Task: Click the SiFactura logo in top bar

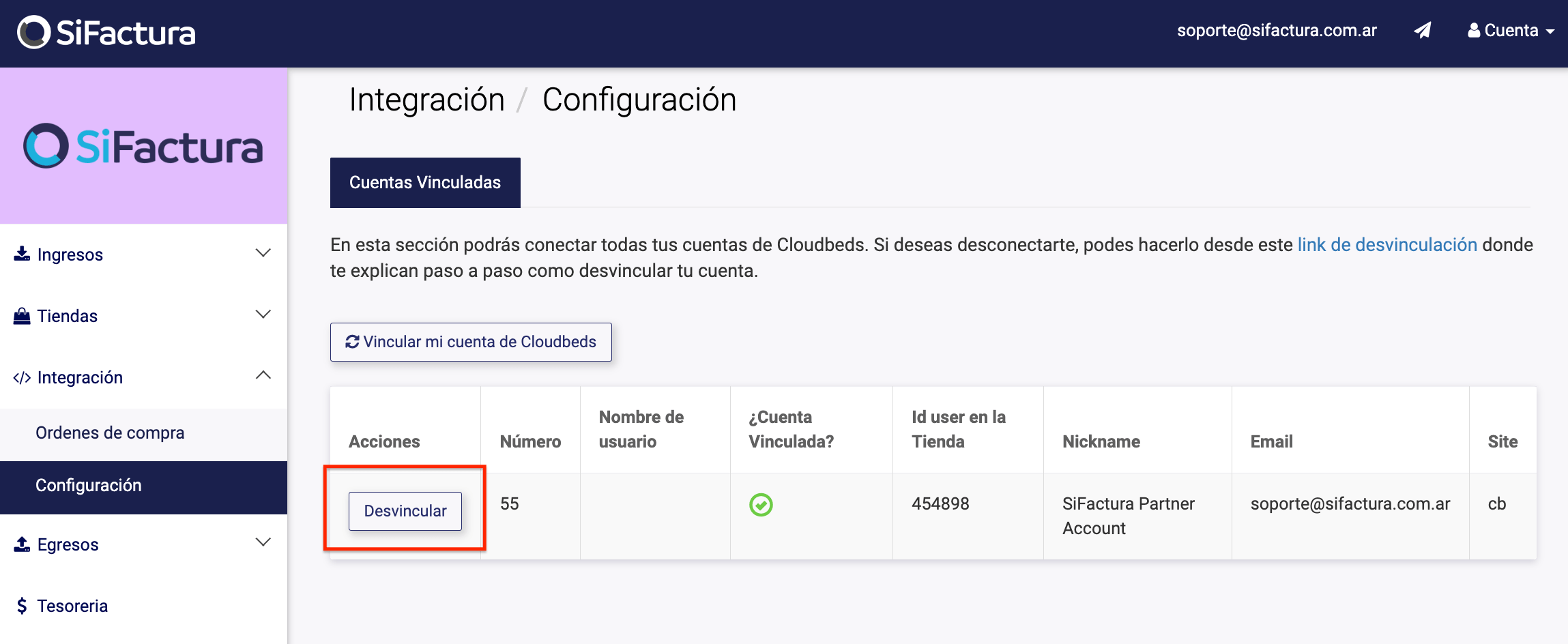Action: click(x=106, y=32)
